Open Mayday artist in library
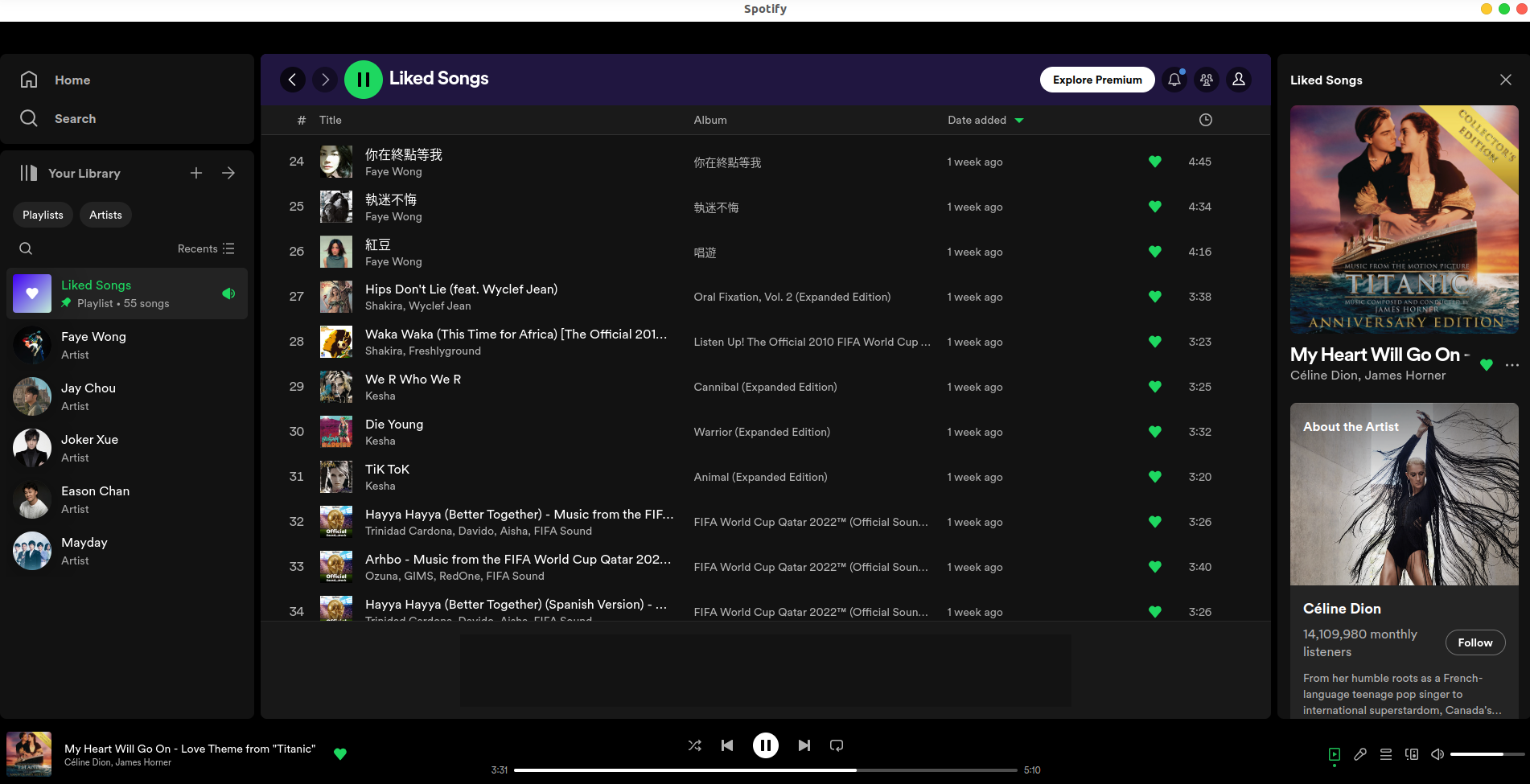1530x784 pixels. (x=127, y=551)
